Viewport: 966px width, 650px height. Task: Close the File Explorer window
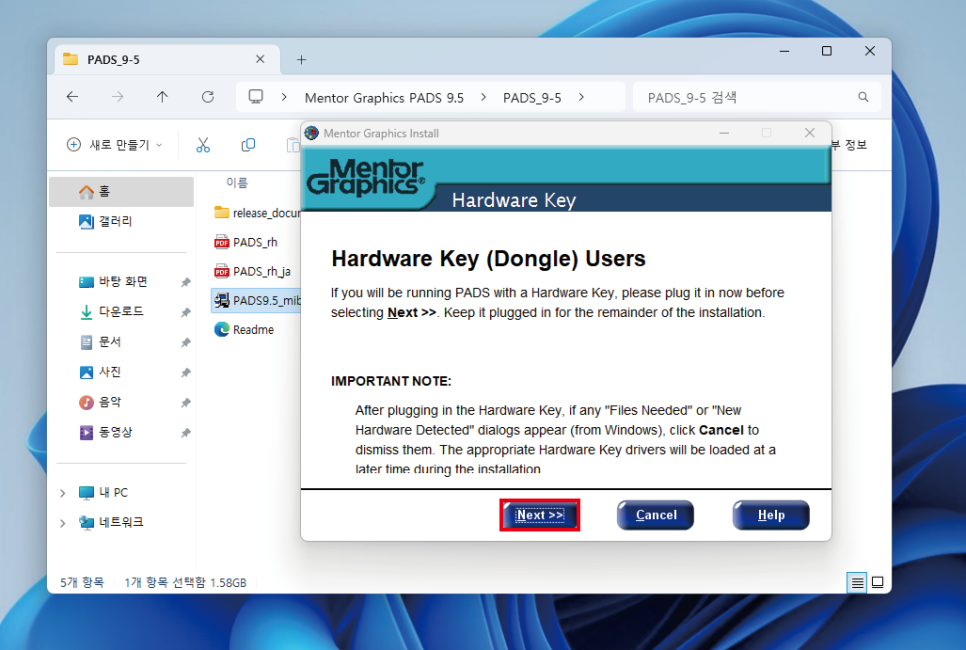[x=870, y=51]
